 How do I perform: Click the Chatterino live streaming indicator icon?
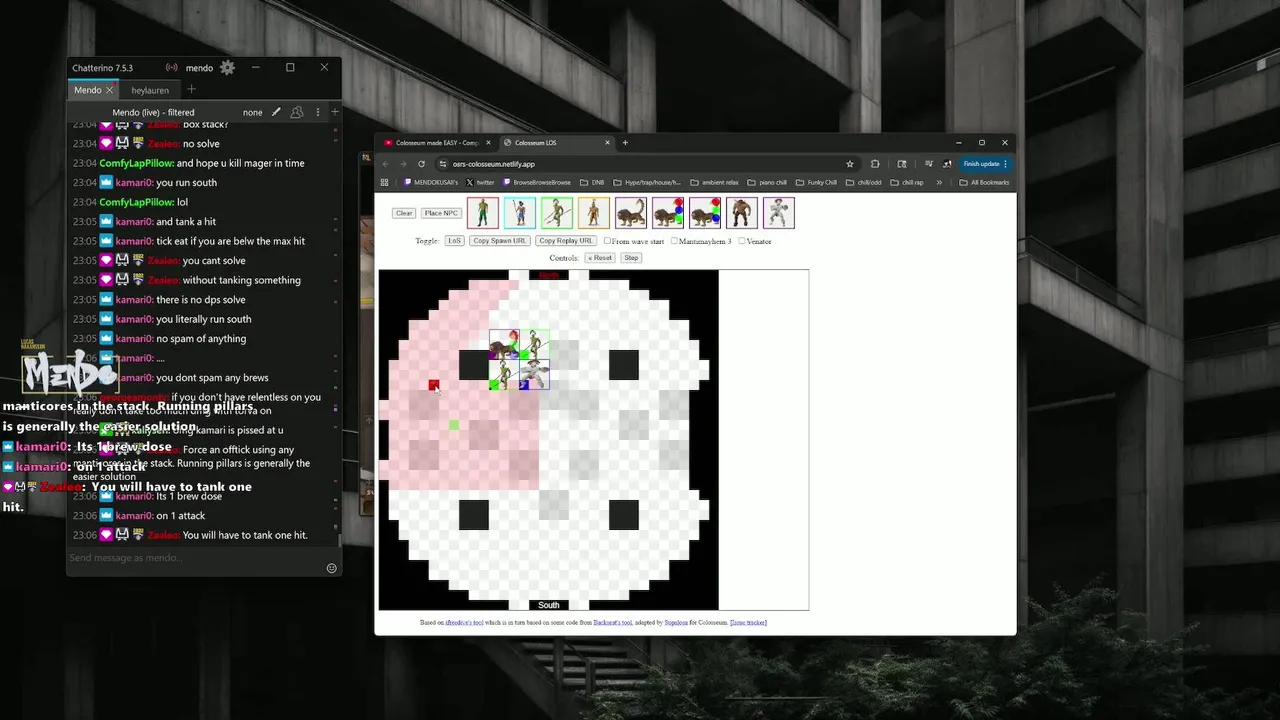172,68
